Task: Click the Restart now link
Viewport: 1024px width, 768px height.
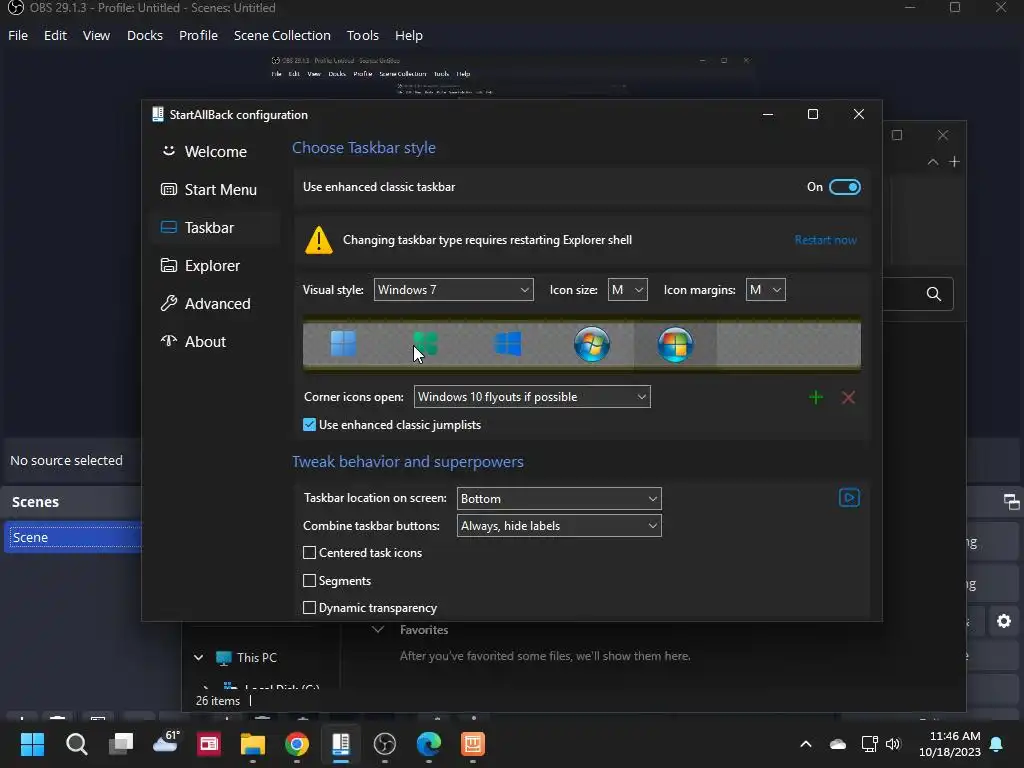Action: click(825, 240)
